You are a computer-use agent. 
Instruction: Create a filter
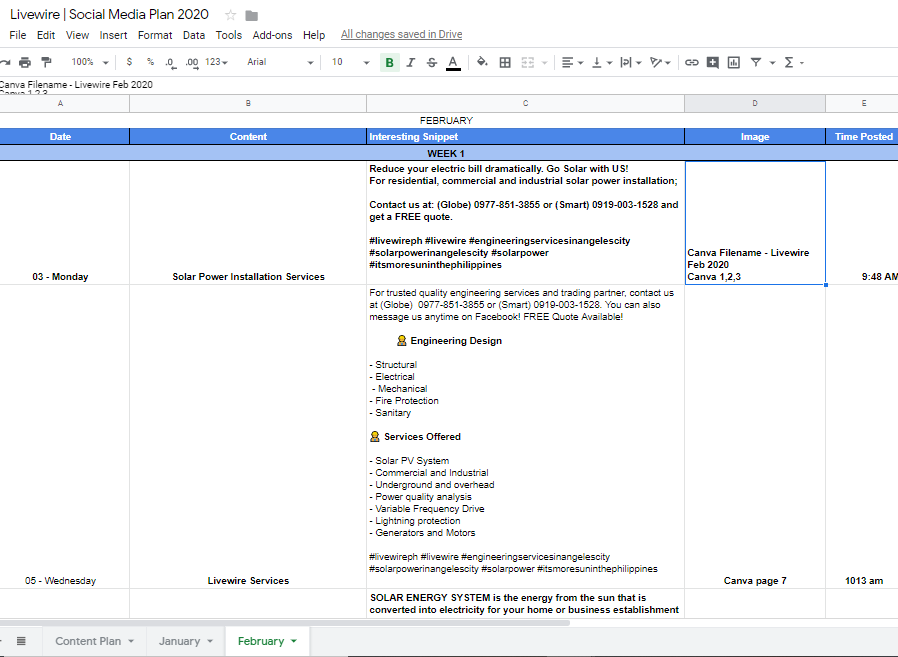tap(756, 62)
